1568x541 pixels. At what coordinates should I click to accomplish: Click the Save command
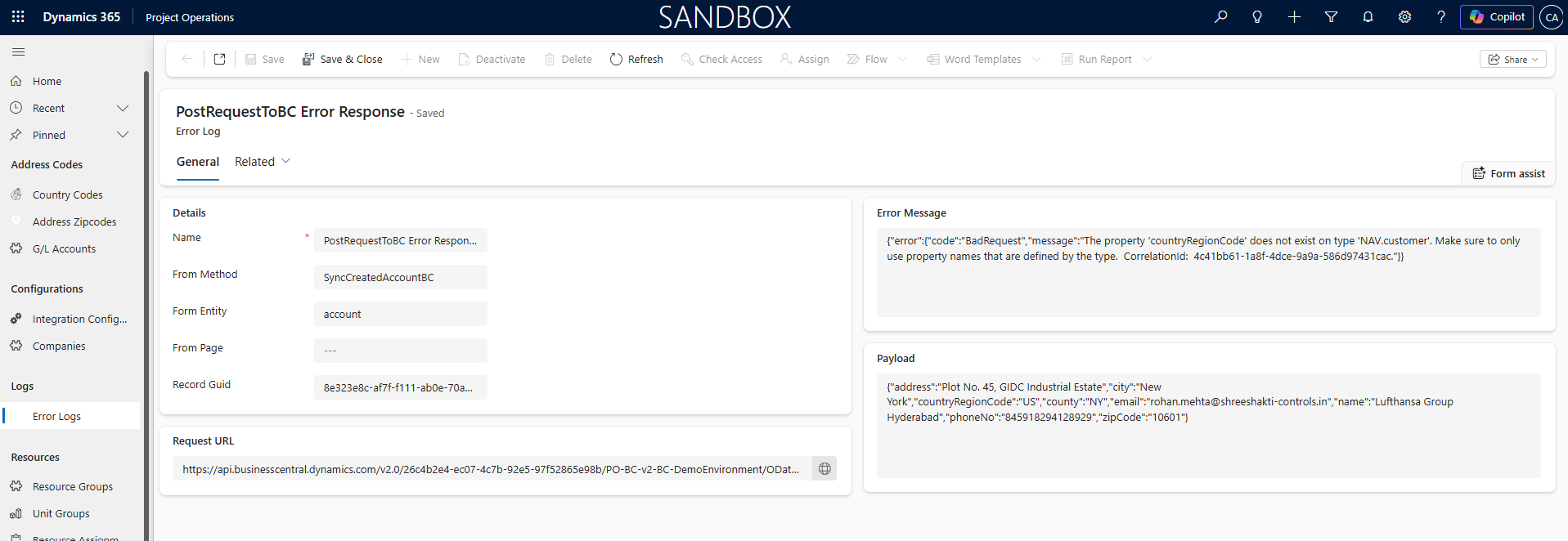tap(265, 59)
